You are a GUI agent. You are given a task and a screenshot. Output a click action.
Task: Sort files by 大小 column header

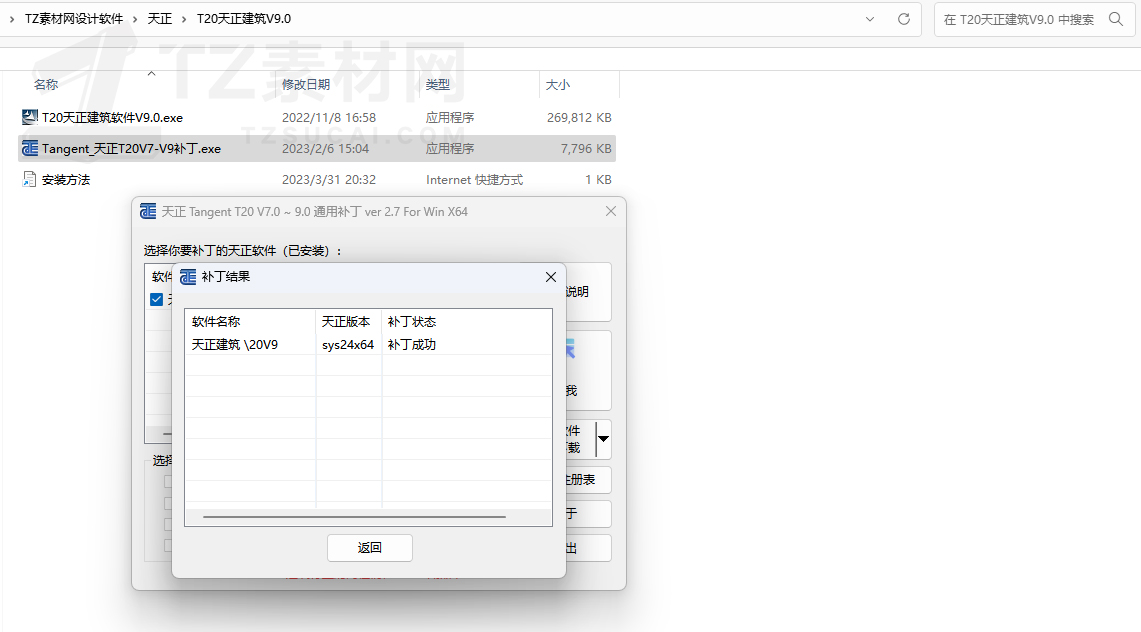pyautogui.click(x=557, y=84)
